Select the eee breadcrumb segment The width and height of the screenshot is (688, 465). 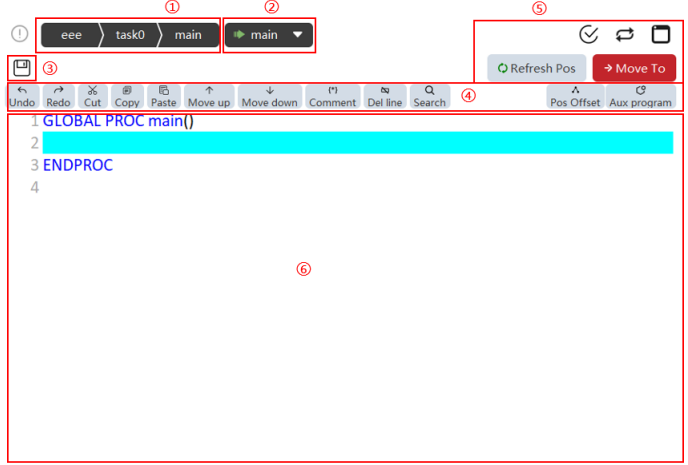[71, 35]
